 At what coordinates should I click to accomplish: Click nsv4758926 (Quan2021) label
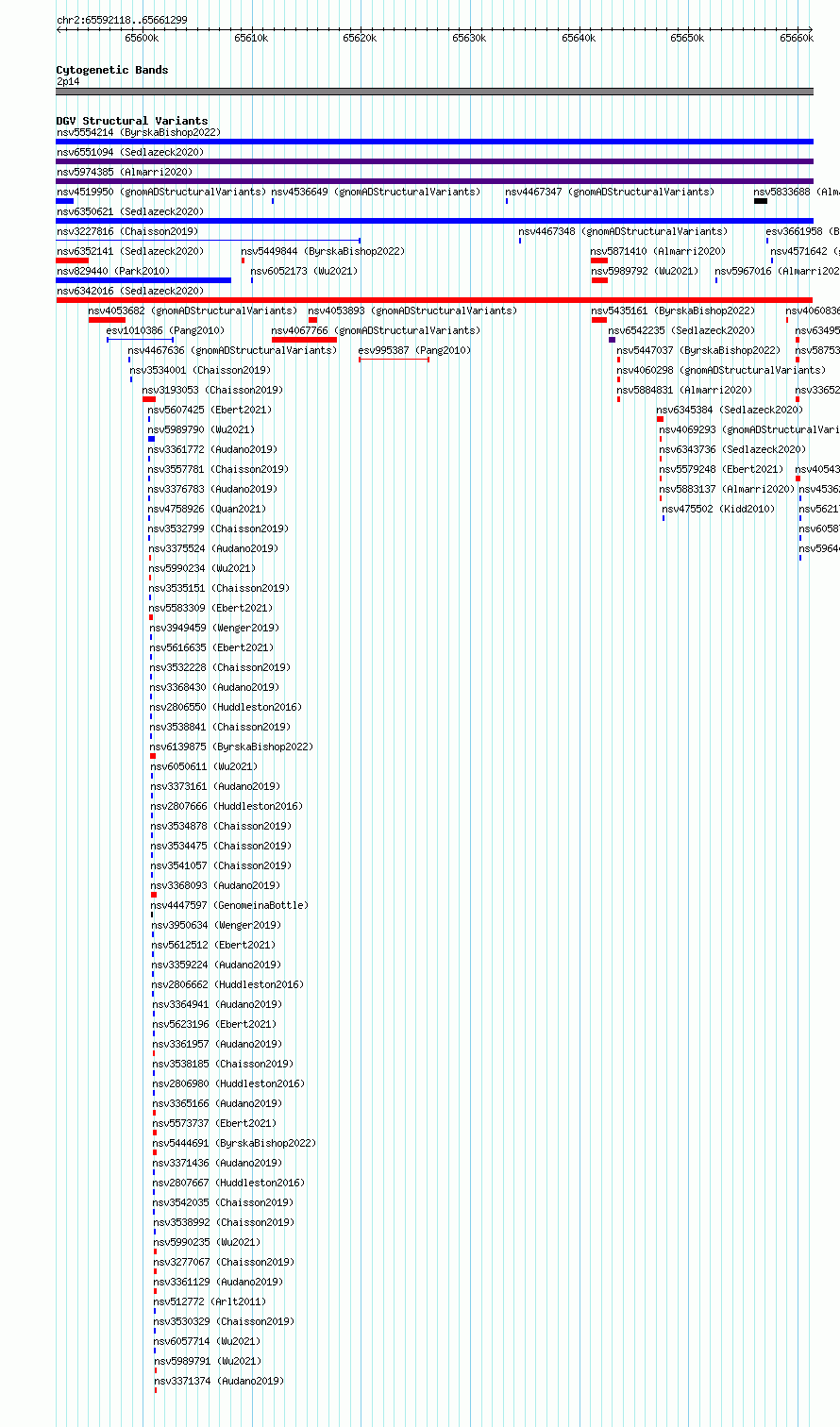pos(208,510)
